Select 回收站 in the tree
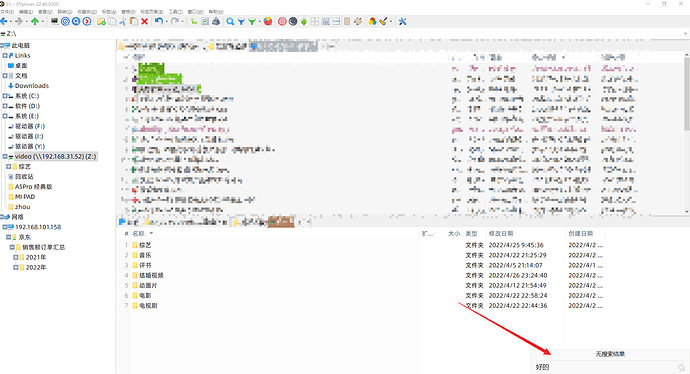This screenshot has height=374, width=690. pyautogui.click(x=24, y=176)
